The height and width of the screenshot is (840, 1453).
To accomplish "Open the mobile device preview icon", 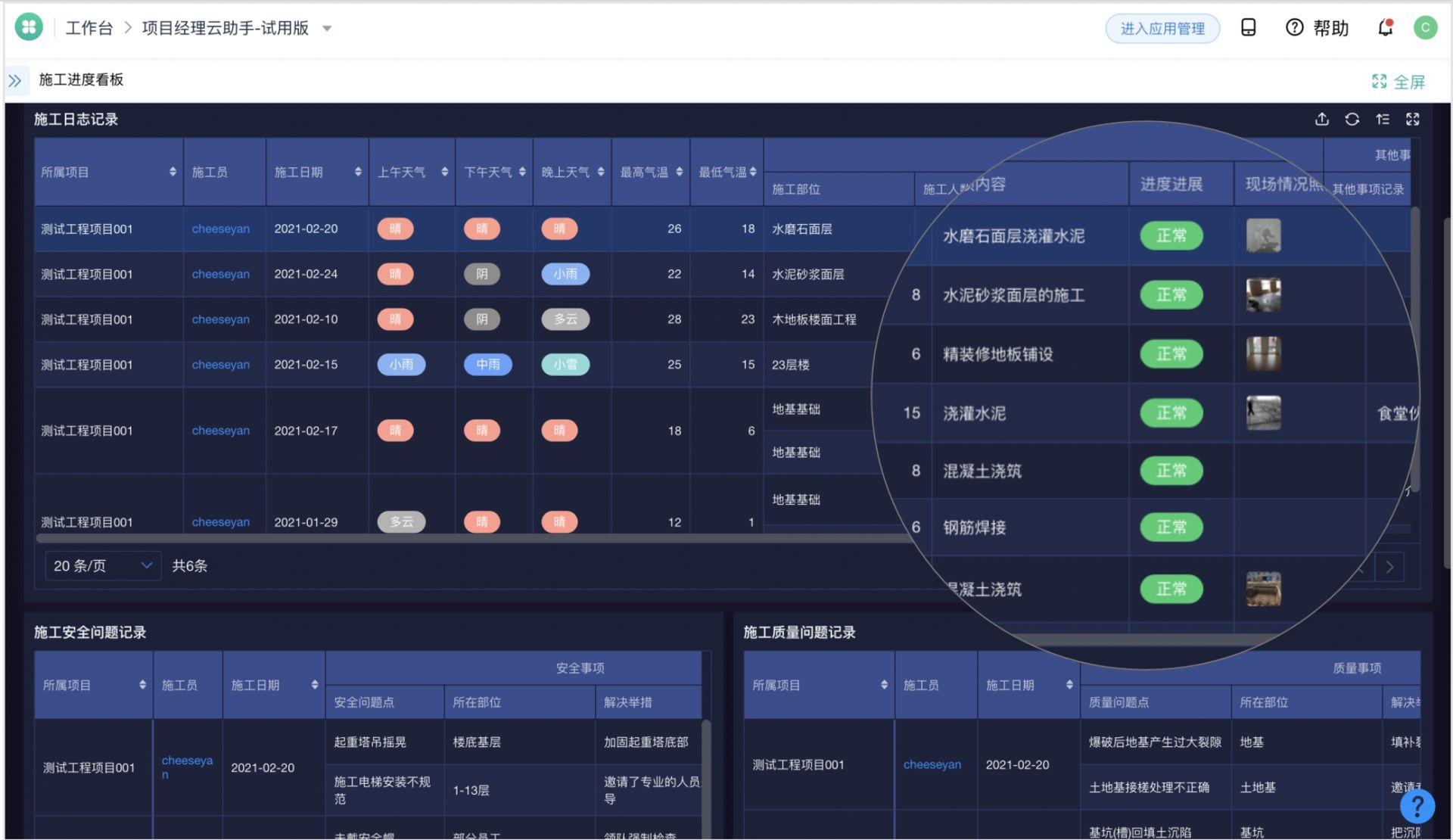I will point(1249,28).
